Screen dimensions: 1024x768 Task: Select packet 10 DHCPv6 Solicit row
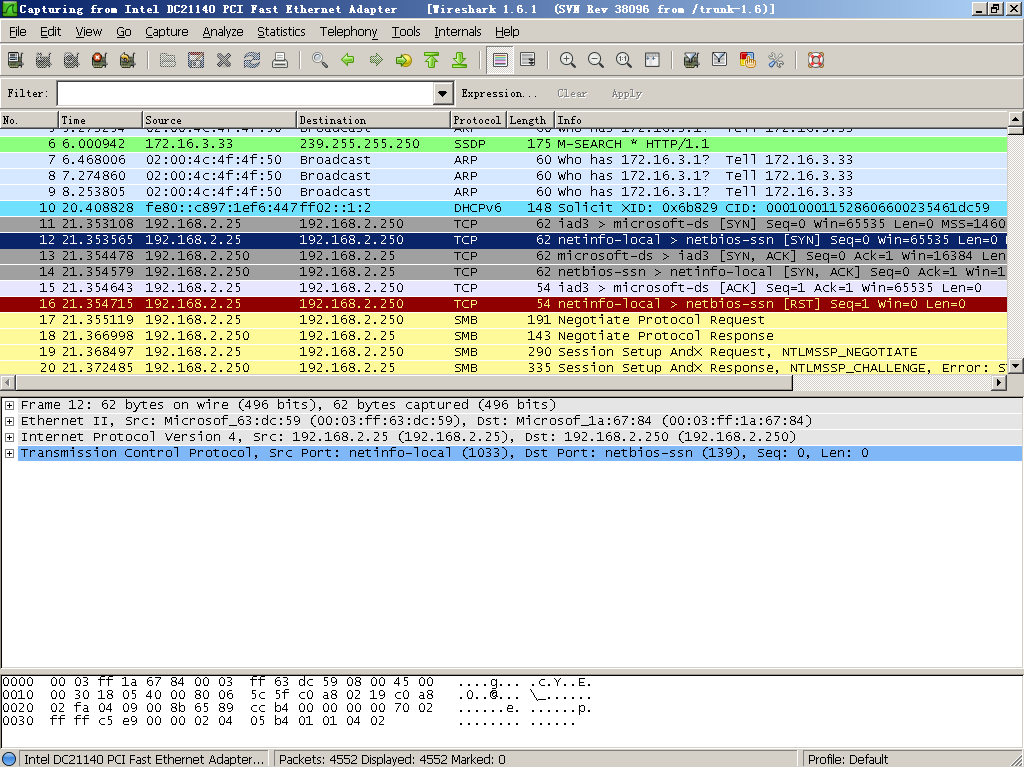(504, 208)
